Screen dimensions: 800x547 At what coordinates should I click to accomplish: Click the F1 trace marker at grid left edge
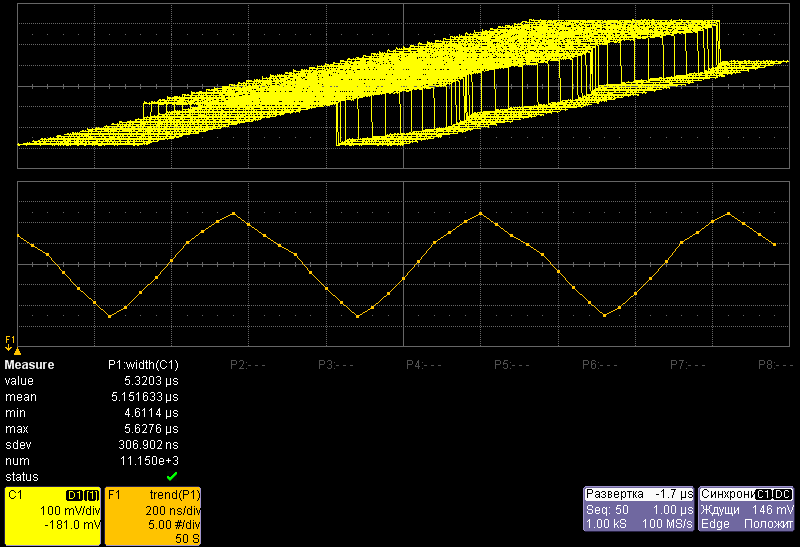10,344
